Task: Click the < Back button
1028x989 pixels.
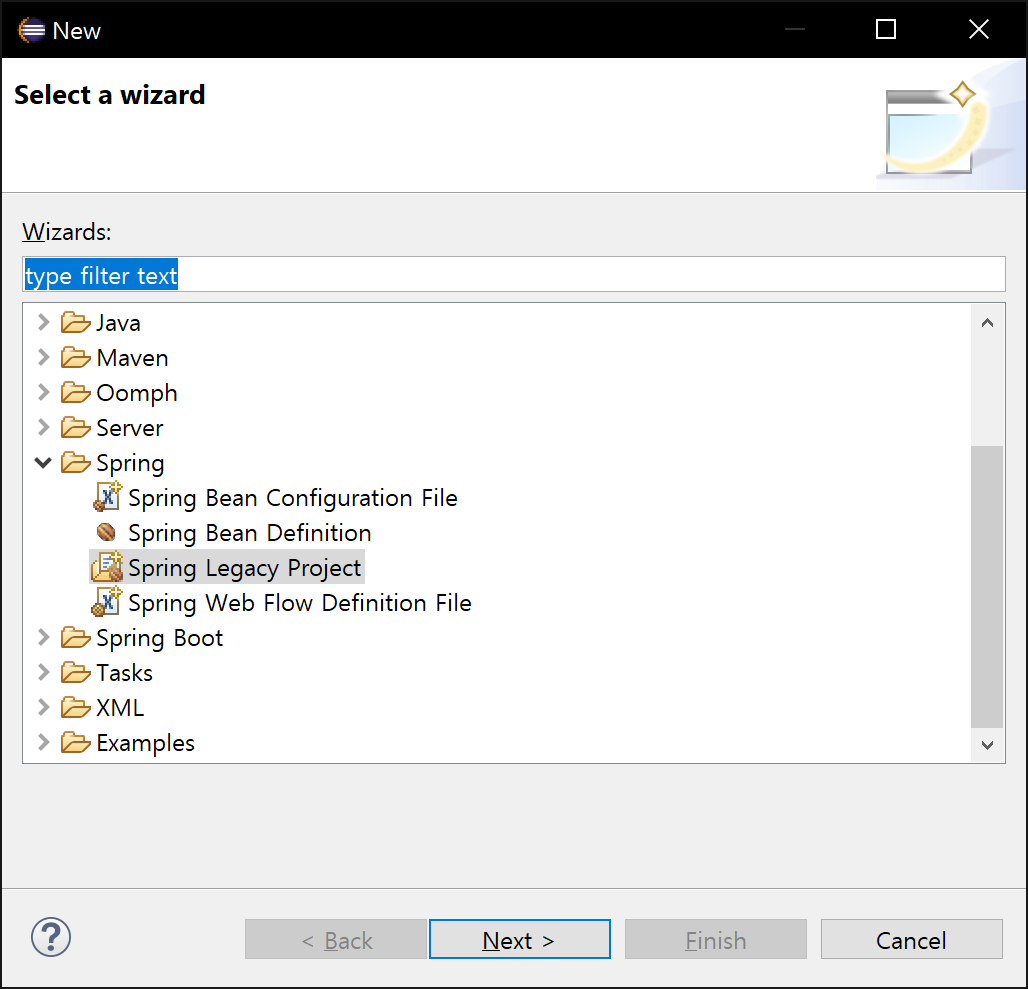Action: (x=336, y=939)
